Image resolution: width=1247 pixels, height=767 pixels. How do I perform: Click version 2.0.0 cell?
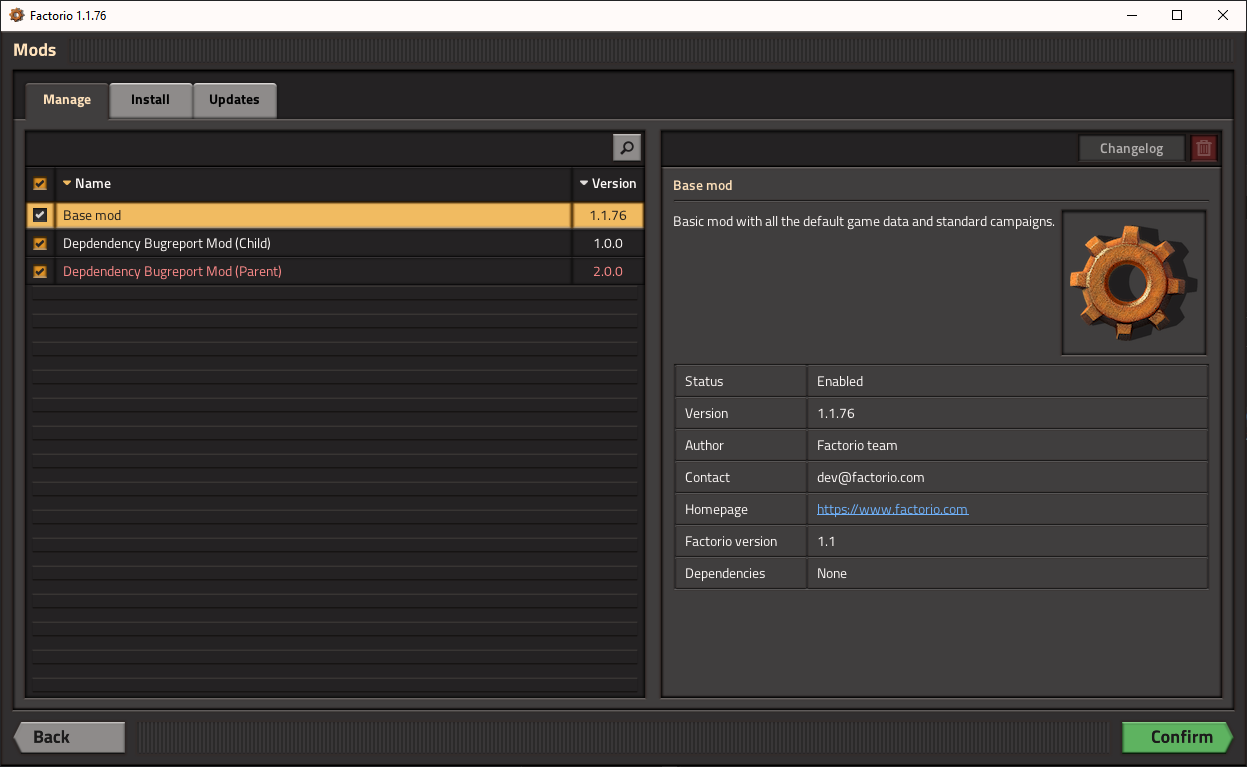pos(608,271)
